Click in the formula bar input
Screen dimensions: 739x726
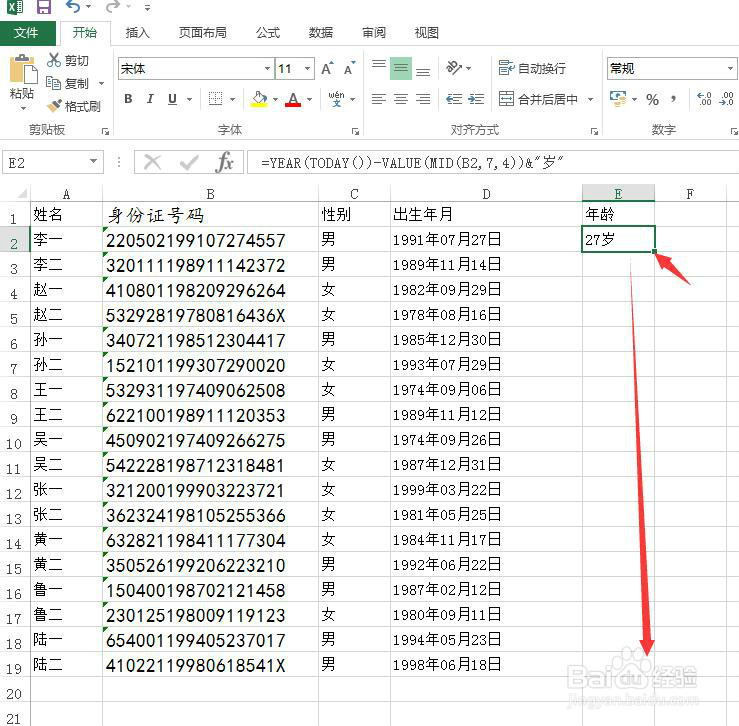[493, 163]
